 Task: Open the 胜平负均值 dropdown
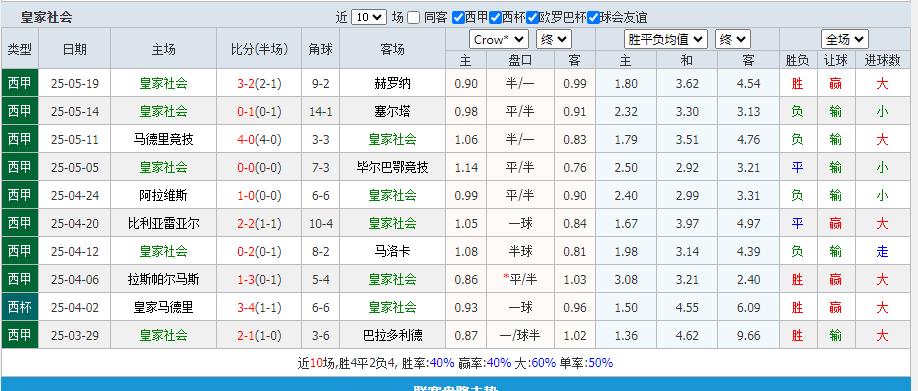click(666, 39)
